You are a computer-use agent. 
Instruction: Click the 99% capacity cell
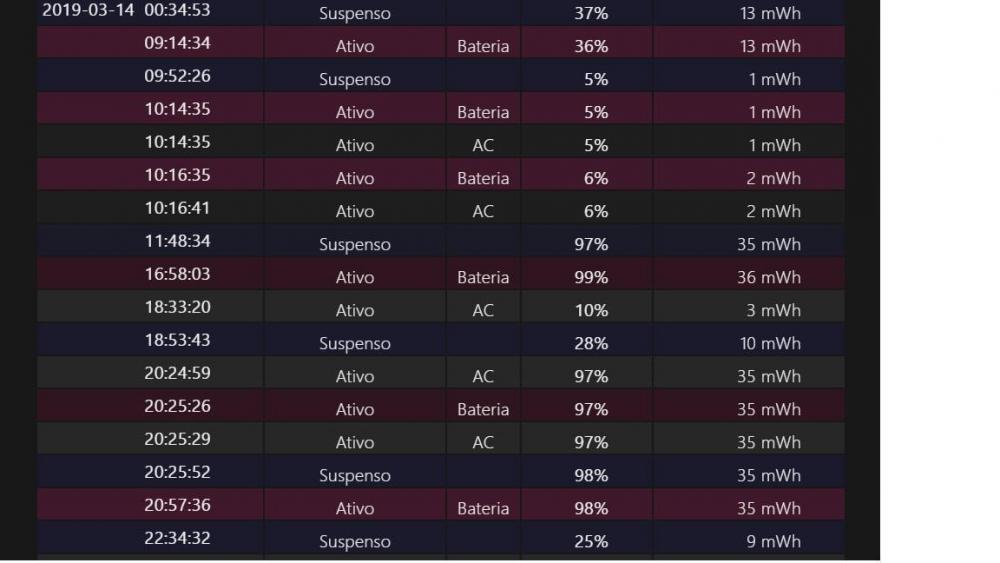coord(591,277)
